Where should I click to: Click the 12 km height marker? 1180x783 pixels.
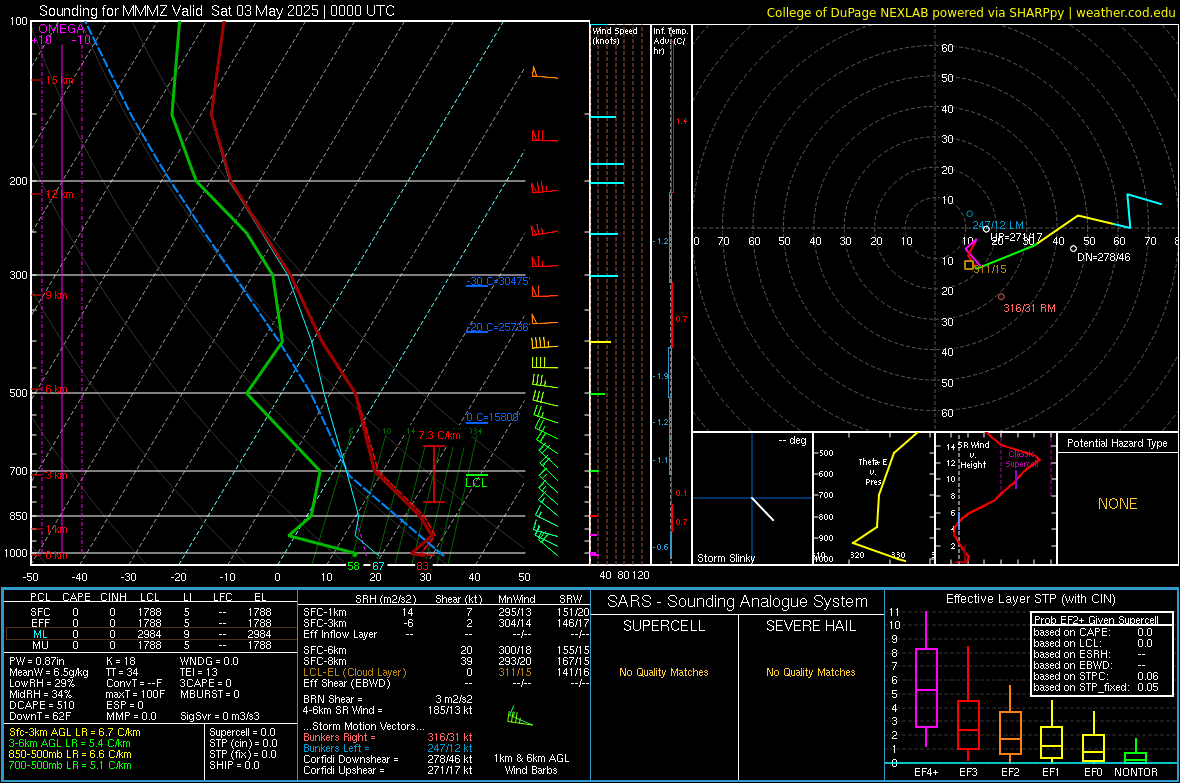[58, 194]
